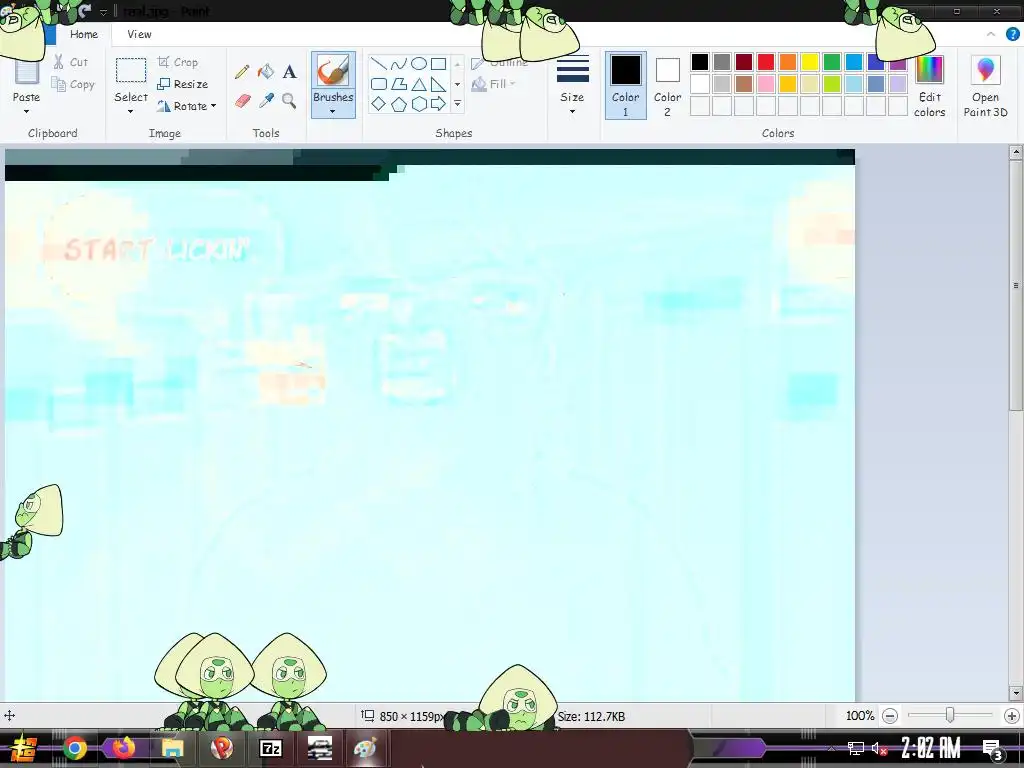Choose the Triangle shape

coord(419,84)
